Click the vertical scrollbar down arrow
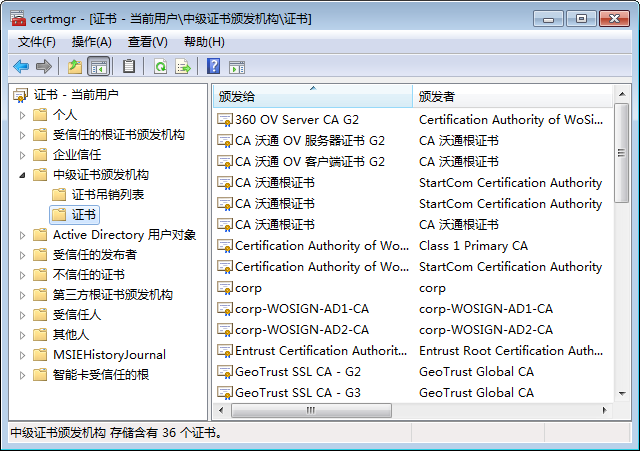 click(x=622, y=393)
